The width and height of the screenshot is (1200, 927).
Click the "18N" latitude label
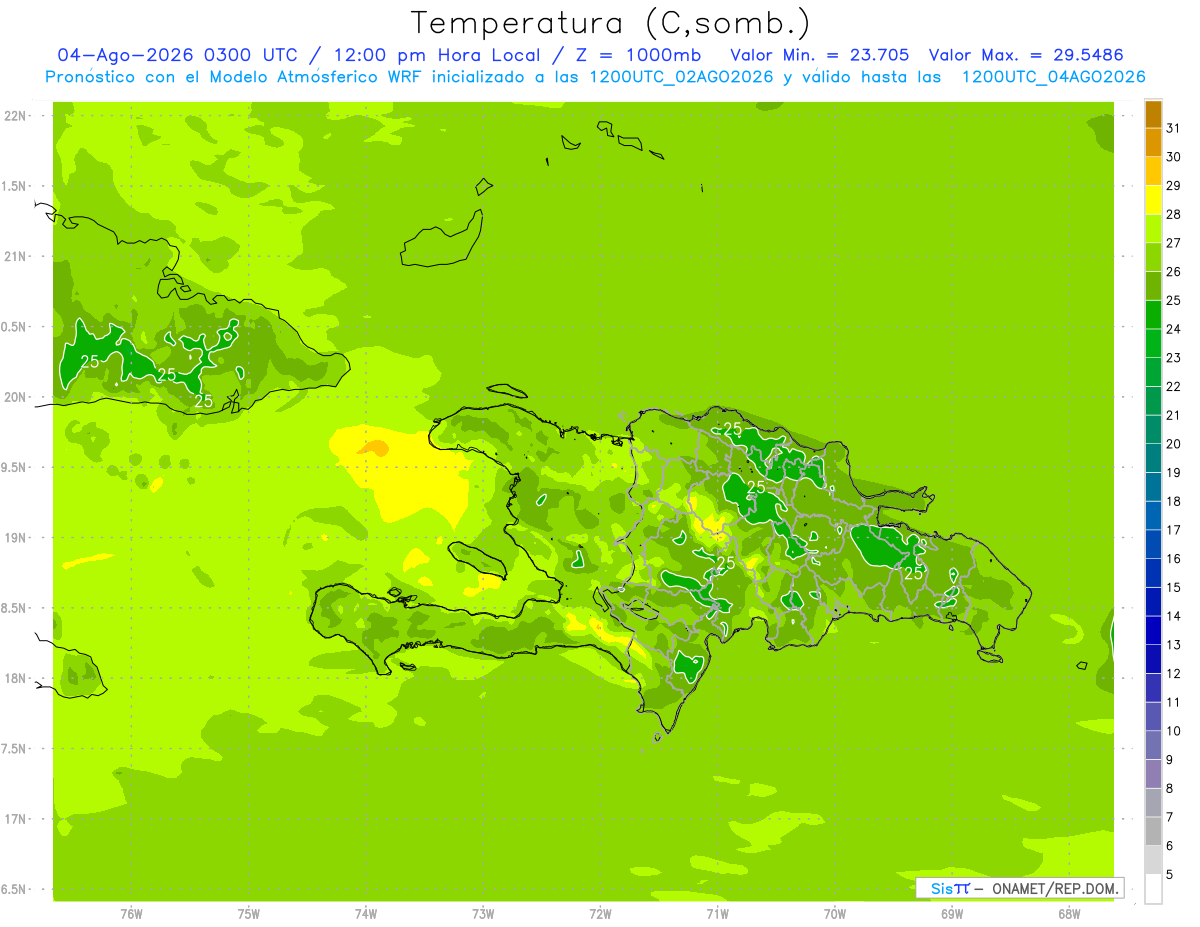tap(17, 679)
